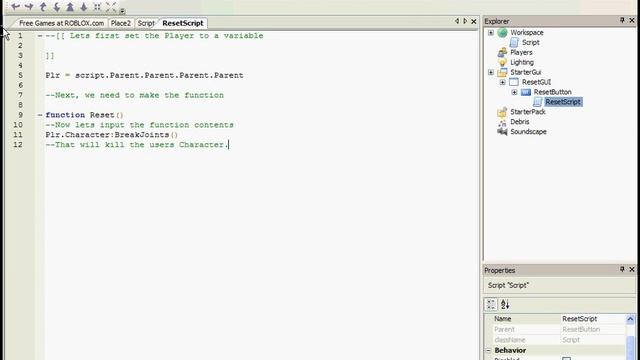640x360 pixels.
Task: Click the single down-arrow zoom icon
Action: point(84,7)
